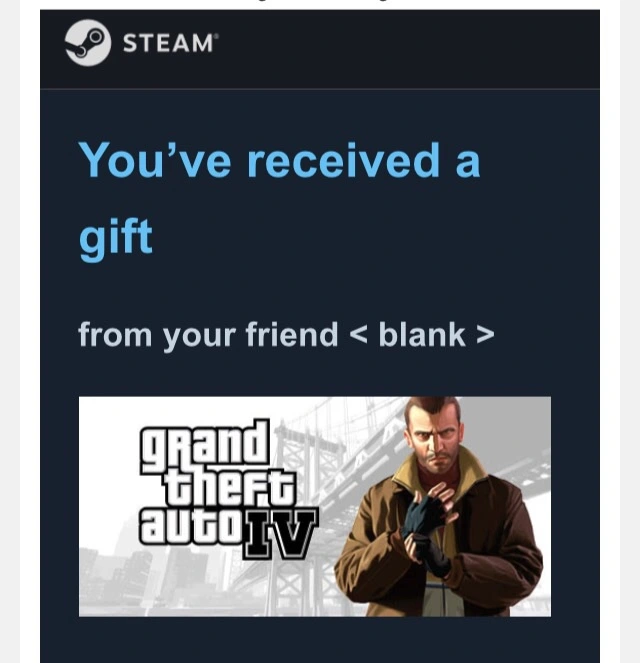Click the Roman numeral IV emblem
The image size is (640, 663).
click(x=281, y=534)
